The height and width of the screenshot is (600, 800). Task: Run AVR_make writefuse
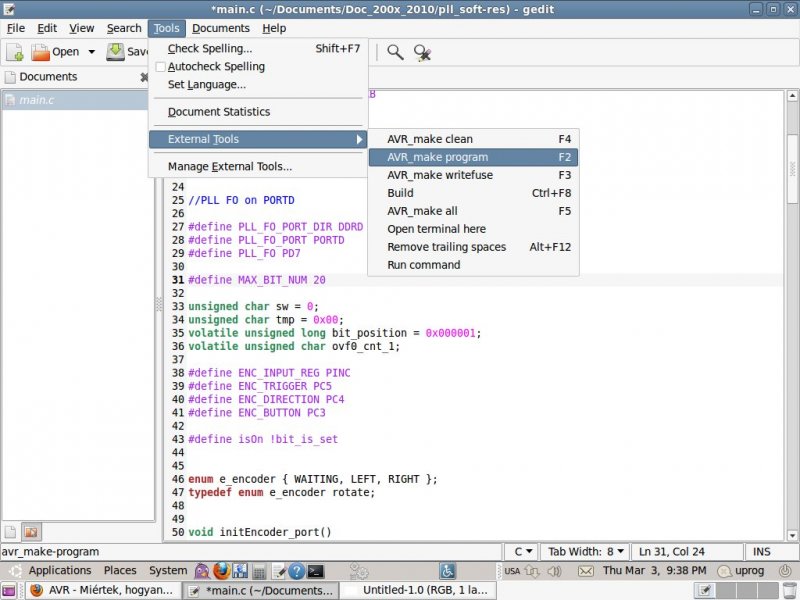click(473, 175)
